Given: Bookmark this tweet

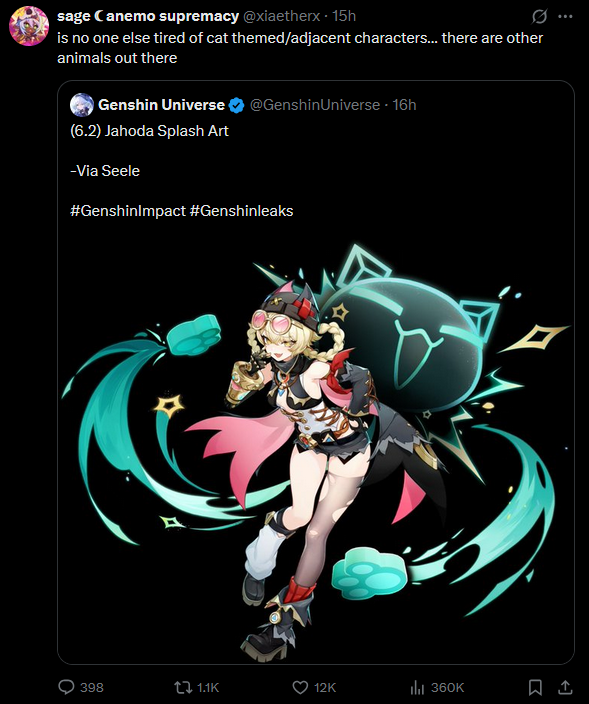Looking at the screenshot, I should (x=535, y=687).
